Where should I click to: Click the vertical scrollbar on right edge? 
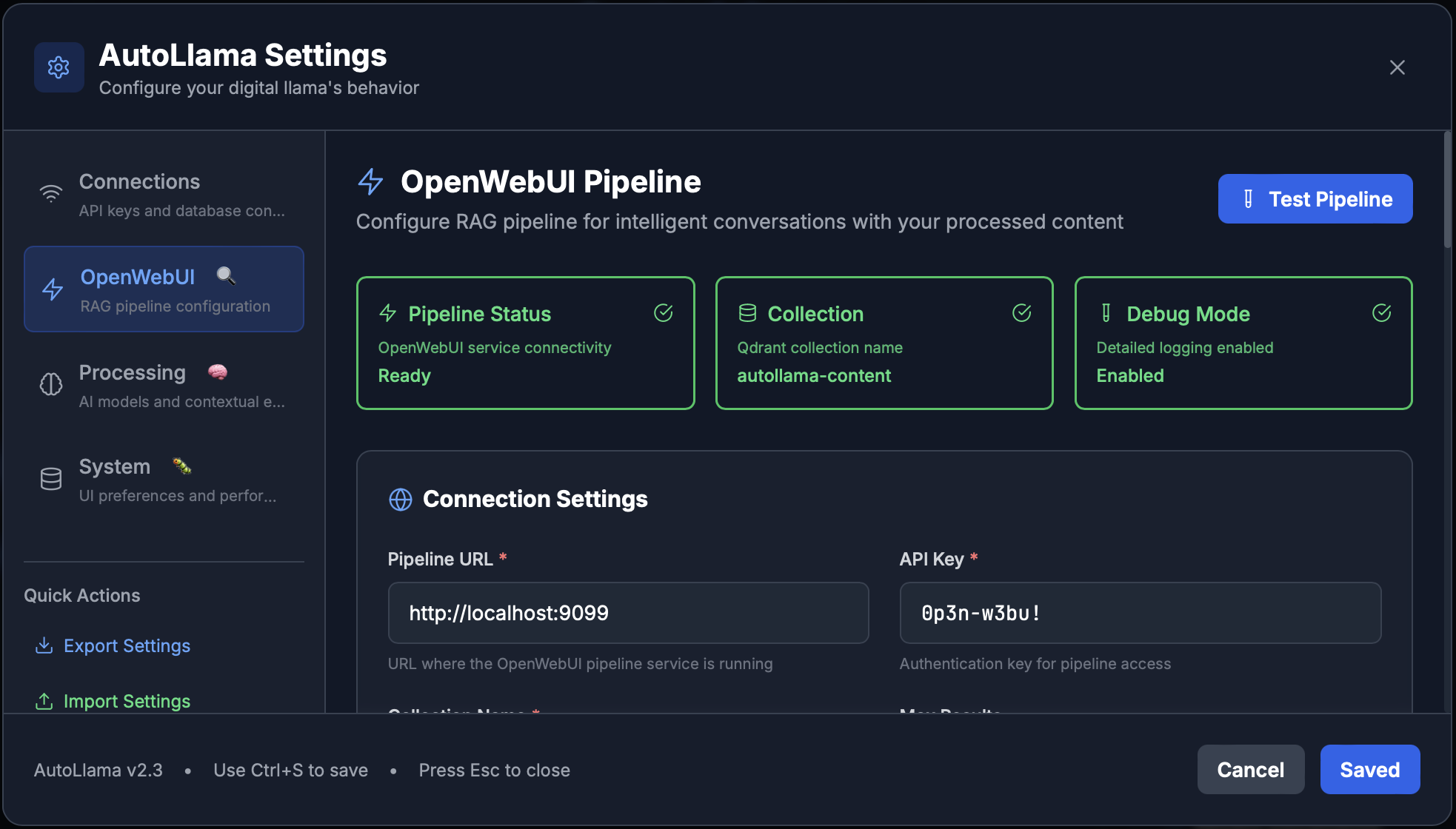[x=1447, y=191]
